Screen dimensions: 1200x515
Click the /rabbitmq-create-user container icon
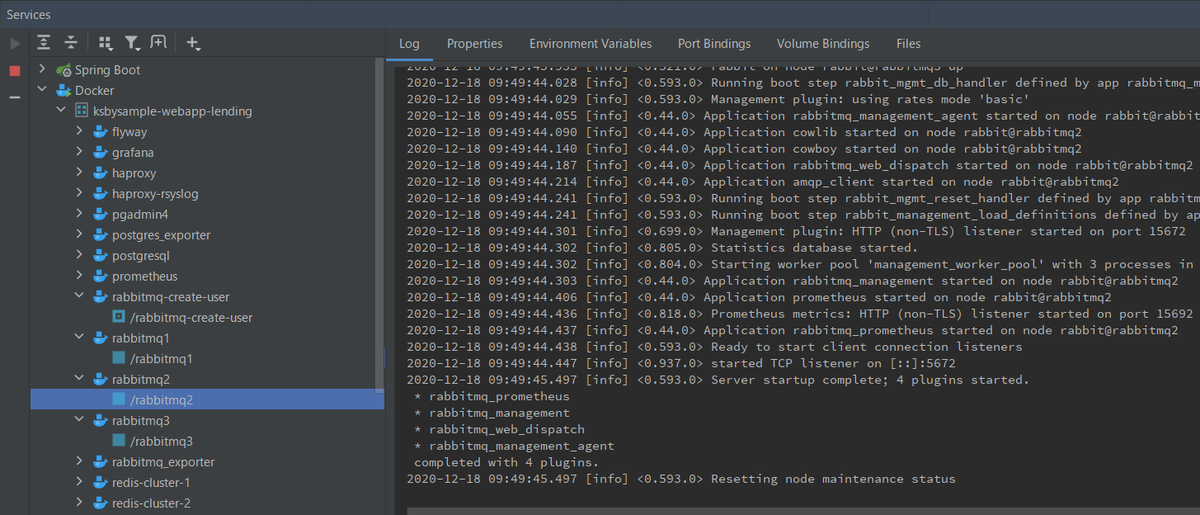(119, 317)
